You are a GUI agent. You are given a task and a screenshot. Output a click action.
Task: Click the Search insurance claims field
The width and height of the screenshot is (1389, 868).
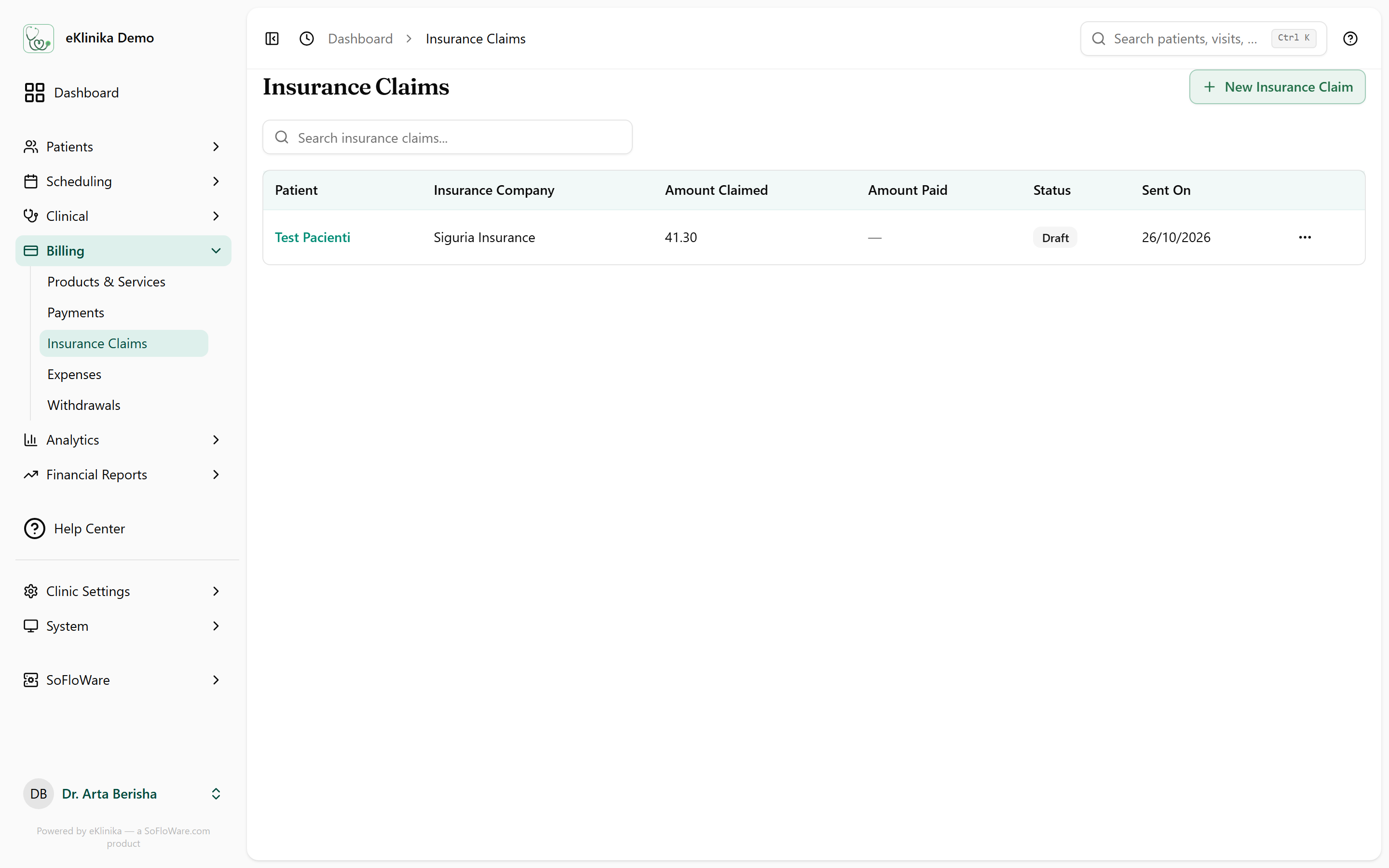point(447,137)
